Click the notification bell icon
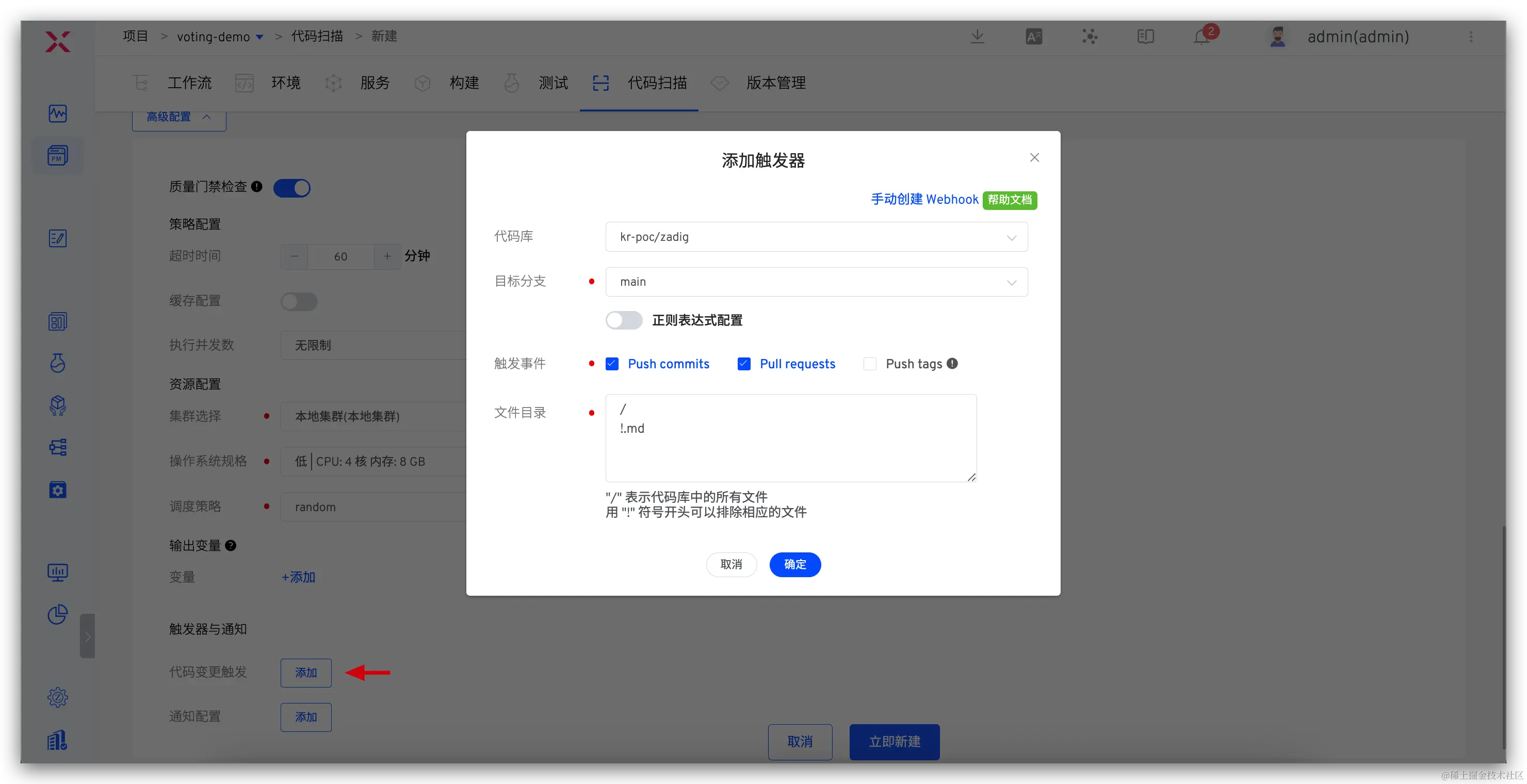The image size is (1527, 784). pos(1201,37)
